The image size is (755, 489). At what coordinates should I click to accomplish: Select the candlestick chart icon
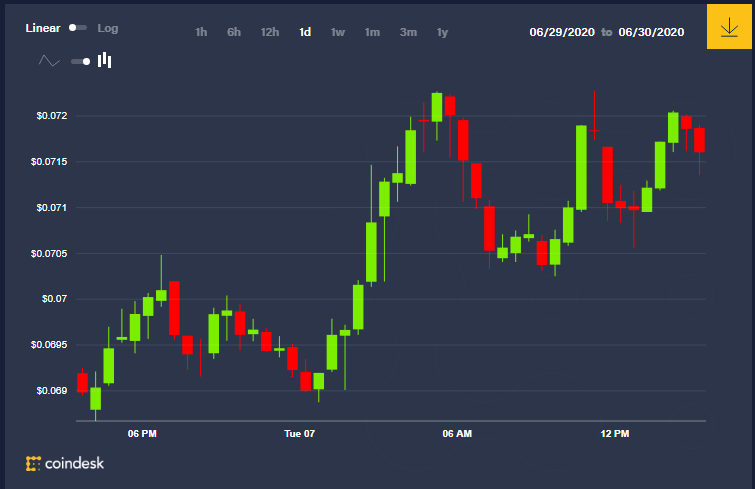click(104, 60)
